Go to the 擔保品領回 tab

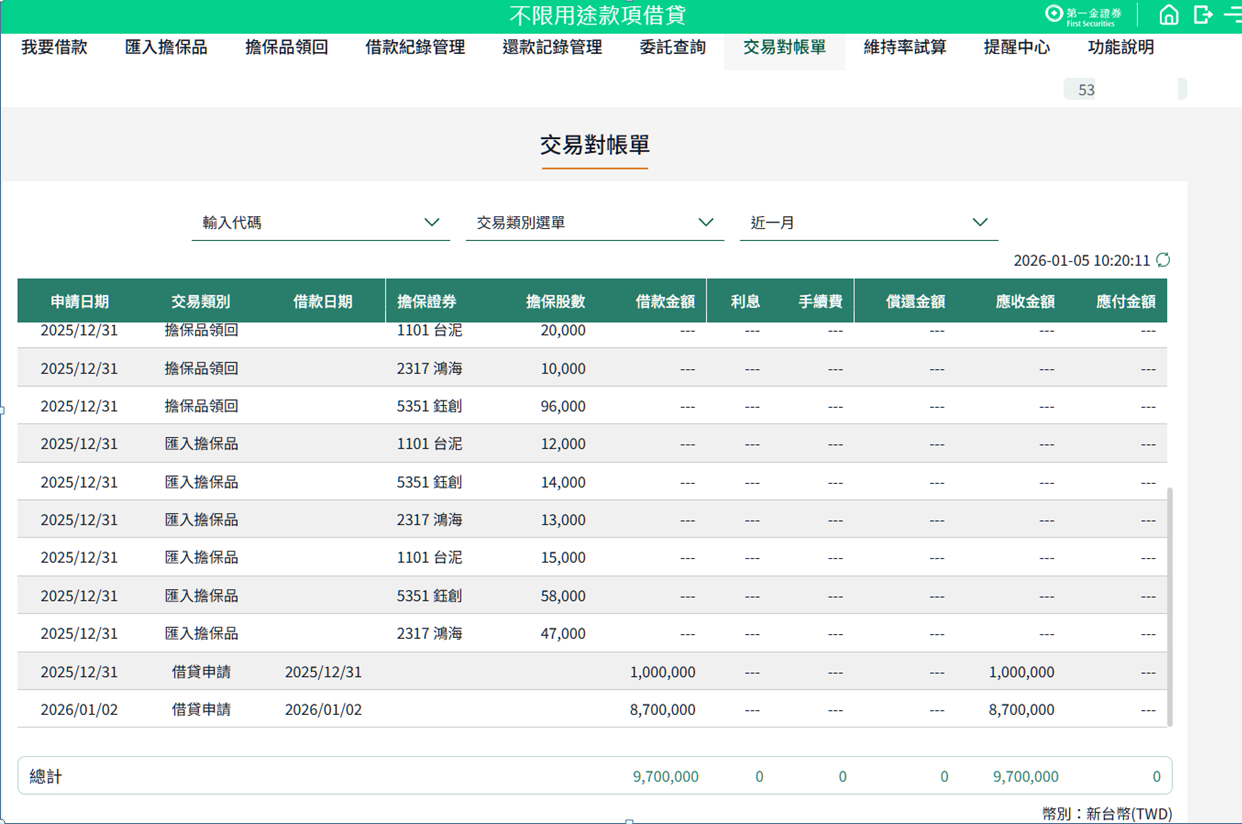286,47
